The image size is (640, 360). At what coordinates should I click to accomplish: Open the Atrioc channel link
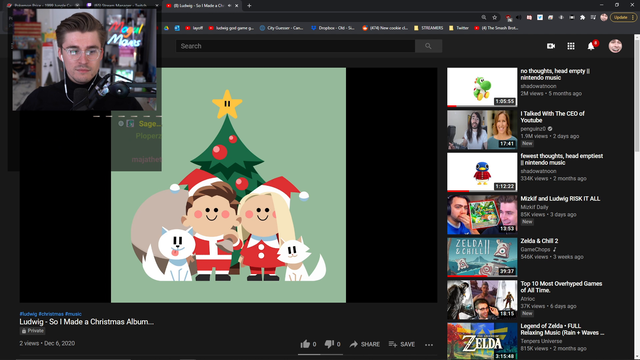click(x=527, y=298)
